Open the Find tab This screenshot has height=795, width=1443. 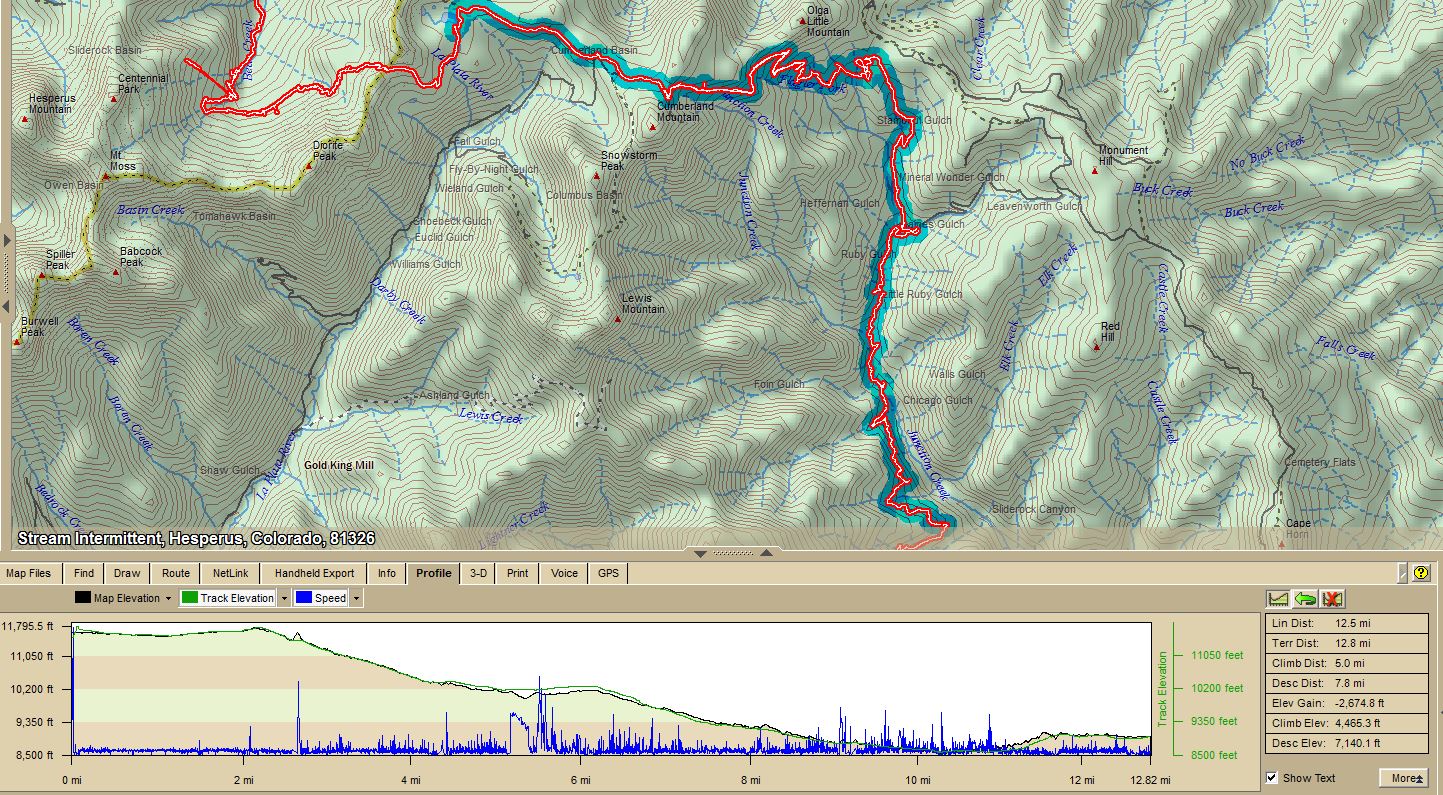84,573
